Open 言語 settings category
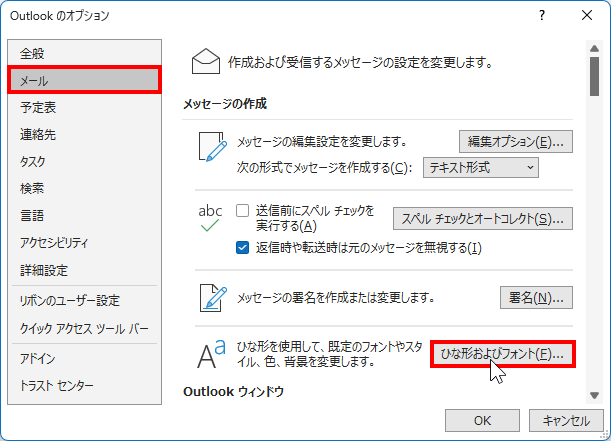Image resolution: width=611 pixels, height=441 pixels. coord(84,215)
